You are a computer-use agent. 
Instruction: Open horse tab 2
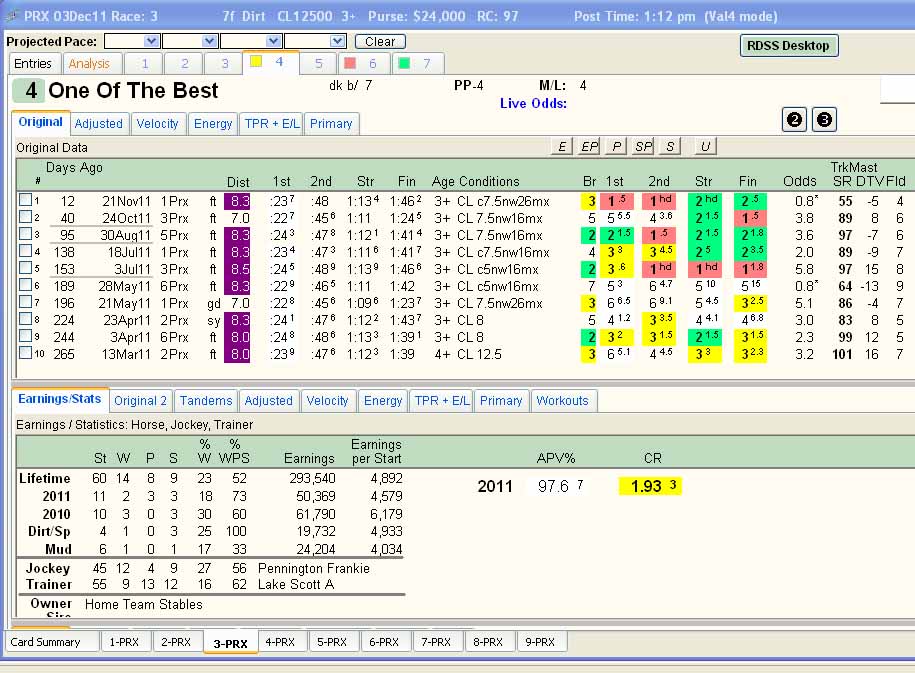tap(184, 64)
